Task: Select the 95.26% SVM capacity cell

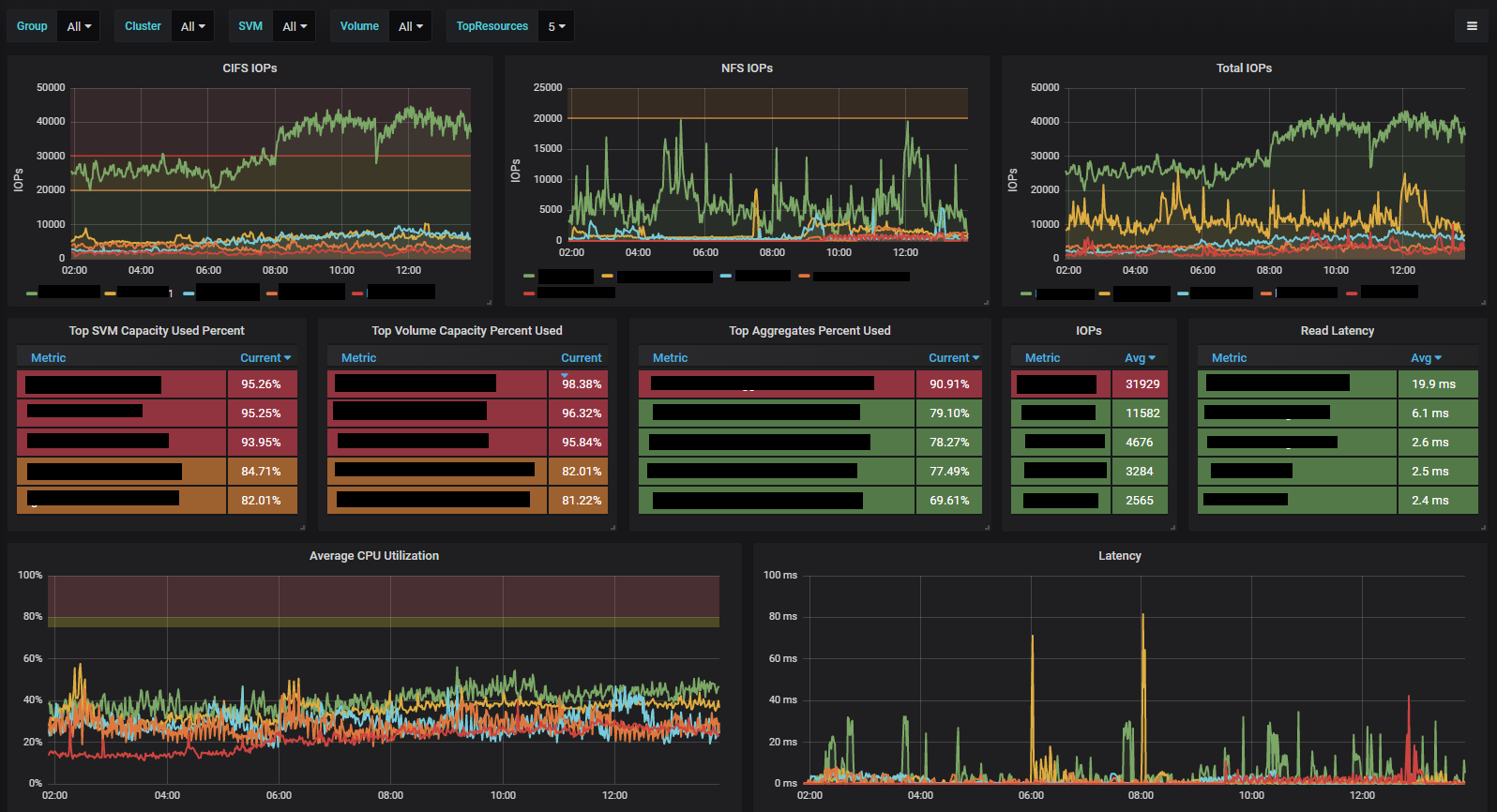Action: pos(262,384)
